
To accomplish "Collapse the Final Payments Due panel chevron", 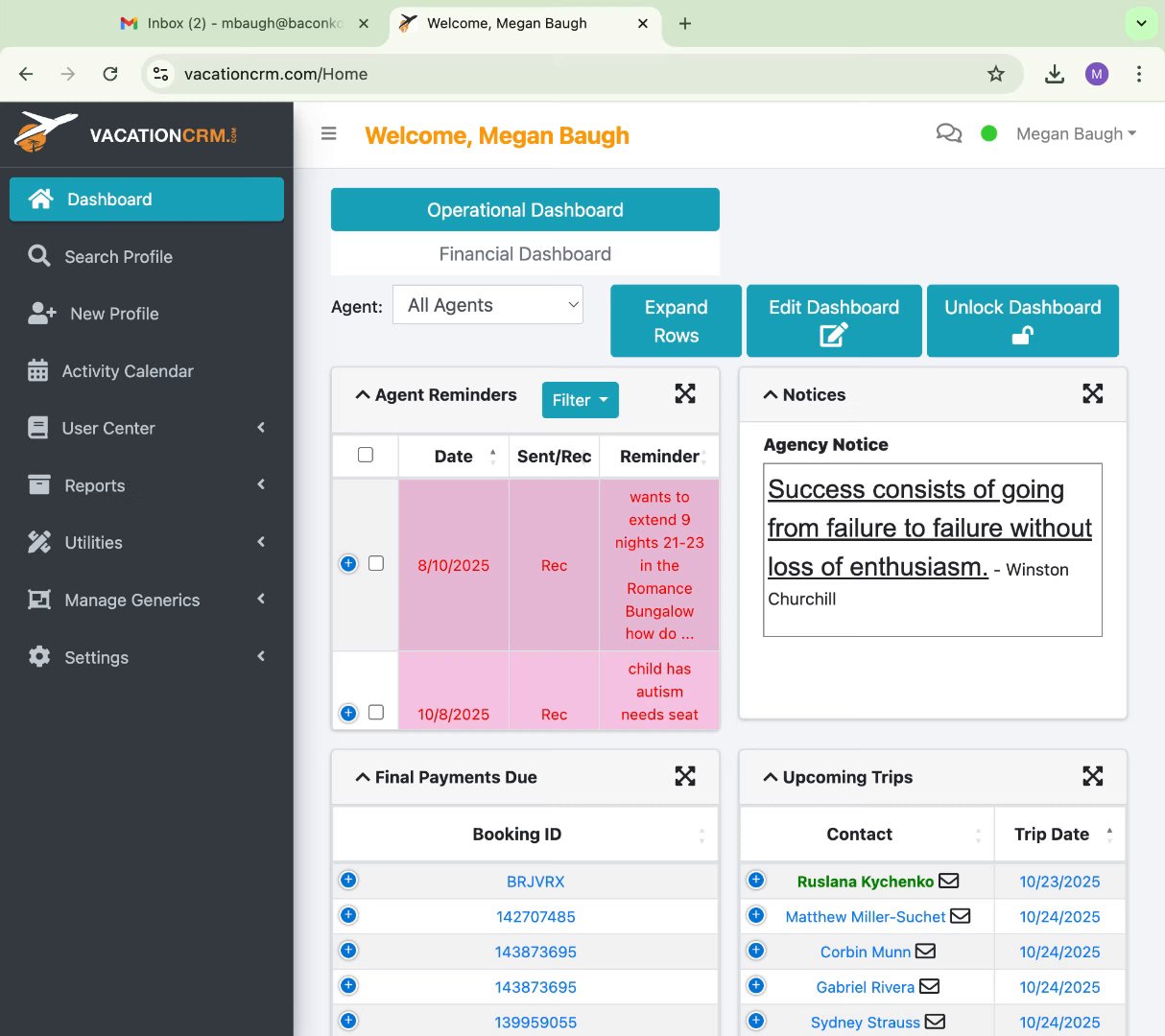I will (363, 777).
